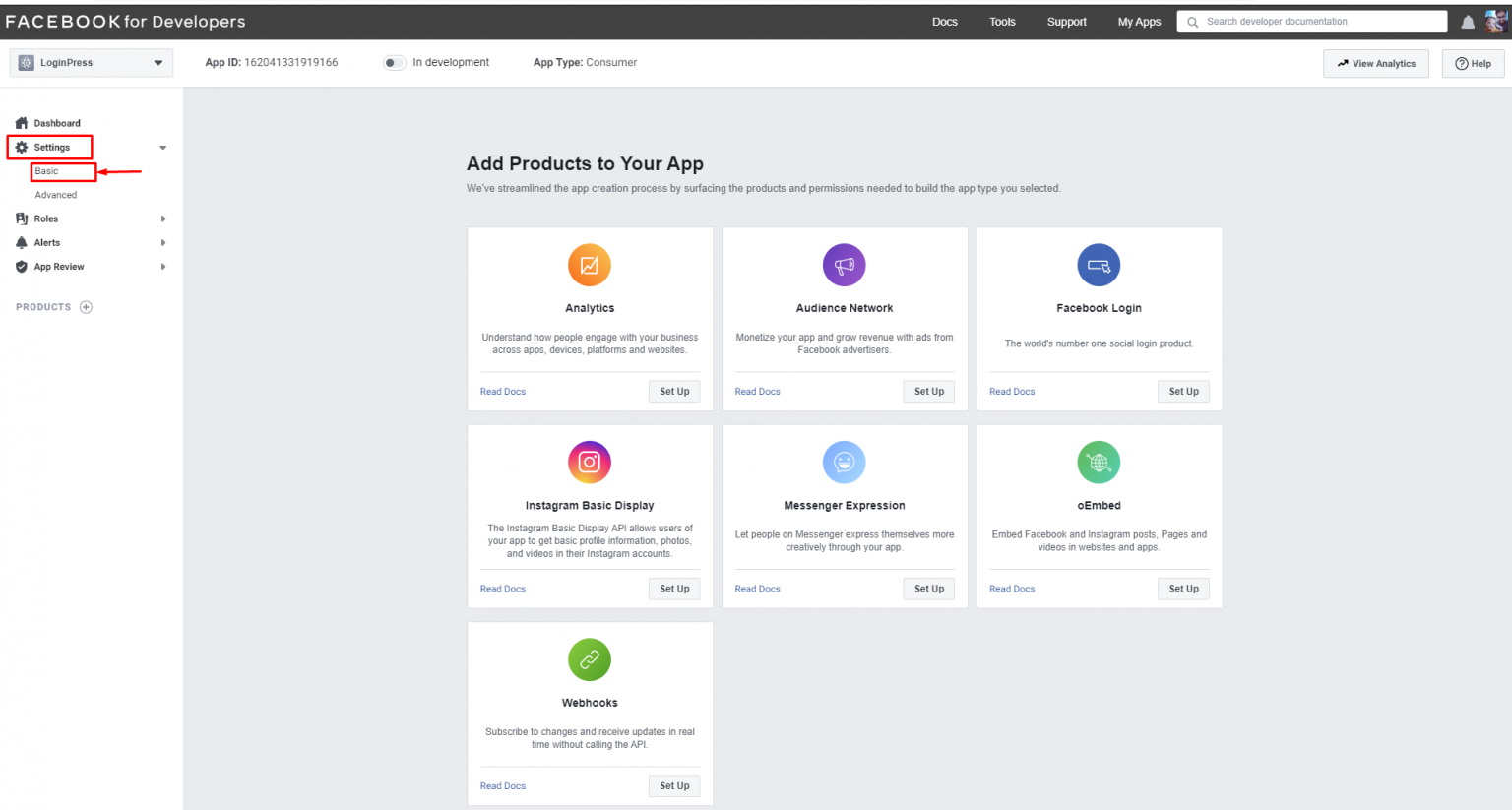The width and height of the screenshot is (1512, 810).
Task: Click the Webhooks link icon
Action: 590,659
